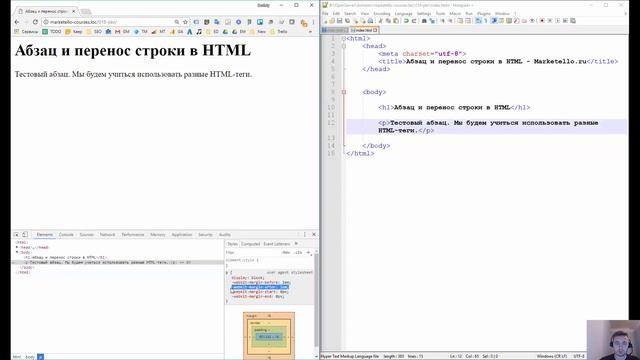Expand the head node in DOM tree

coord(17,247)
